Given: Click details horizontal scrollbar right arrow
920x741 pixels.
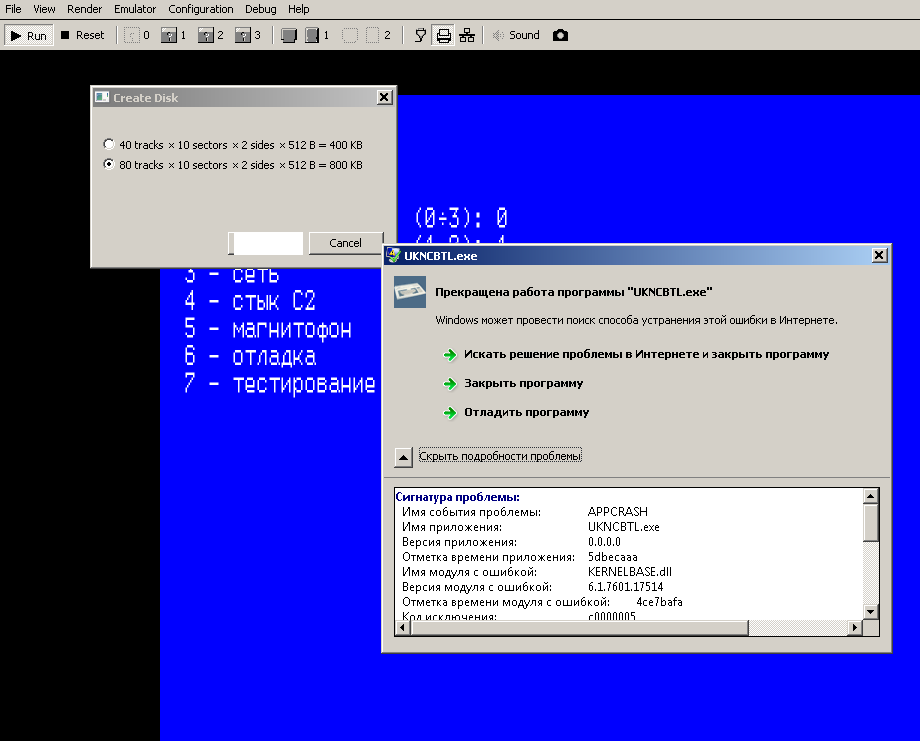Looking at the screenshot, I should coord(855,627).
